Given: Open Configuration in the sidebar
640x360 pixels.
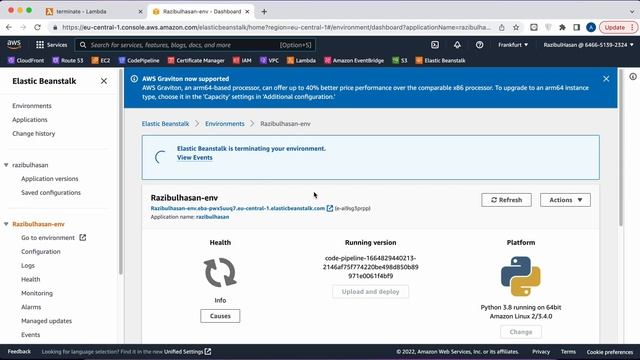Looking at the screenshot, I should (41, 251).
